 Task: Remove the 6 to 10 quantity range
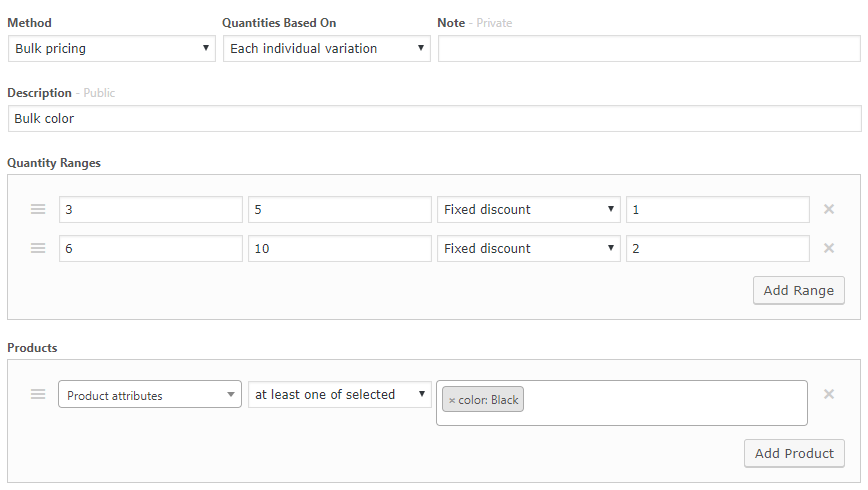tap(829, 248)
